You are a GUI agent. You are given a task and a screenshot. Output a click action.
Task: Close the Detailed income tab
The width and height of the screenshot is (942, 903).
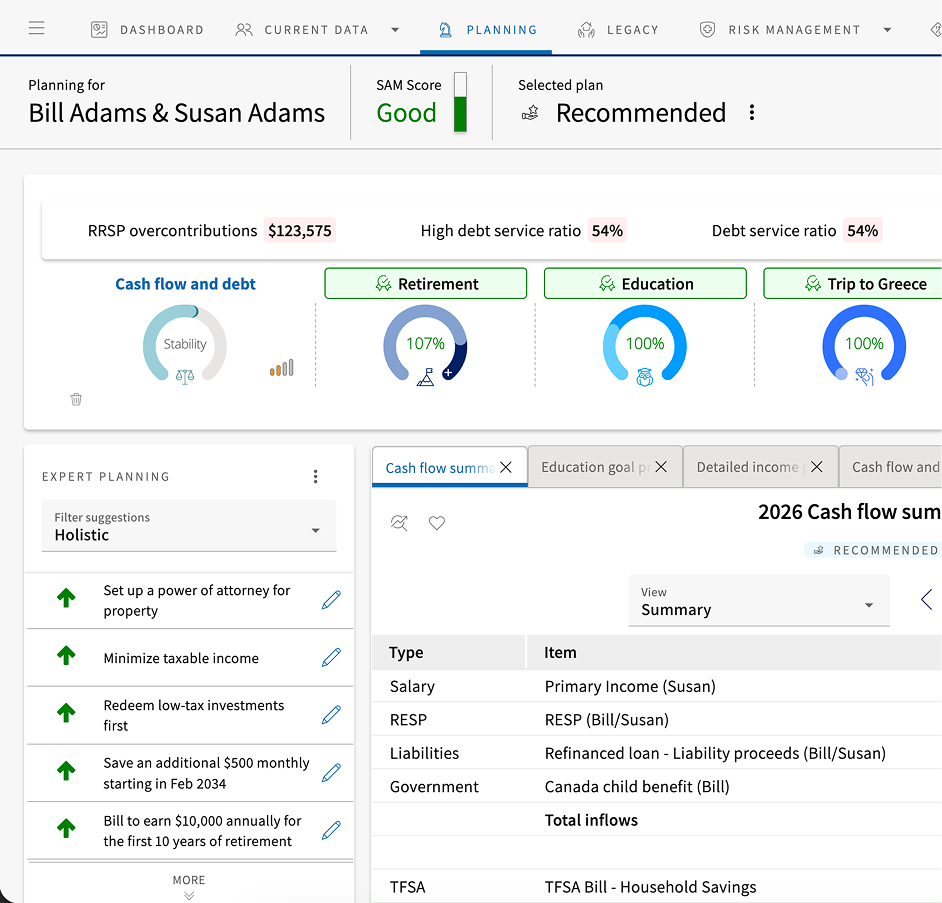[x=816, y=467]
